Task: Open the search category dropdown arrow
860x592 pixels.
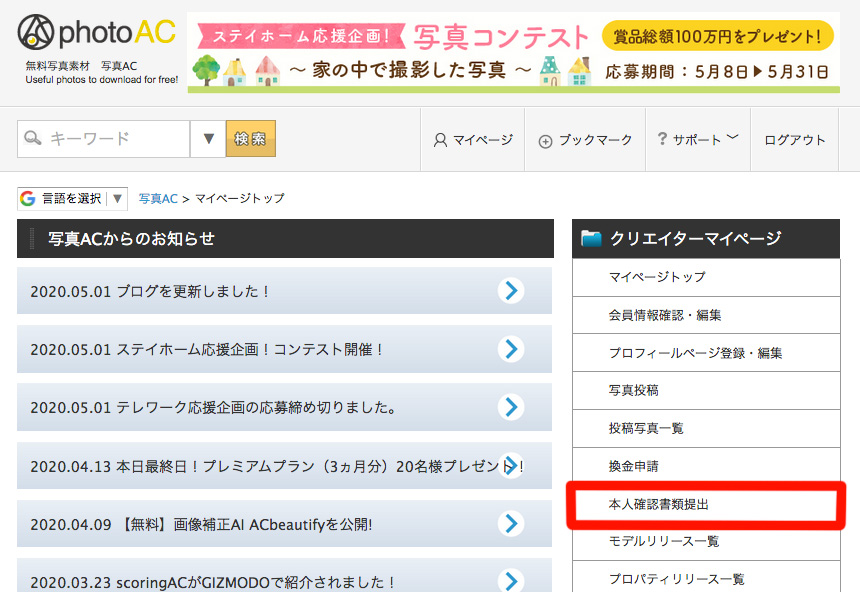Action: coord(208,139)
